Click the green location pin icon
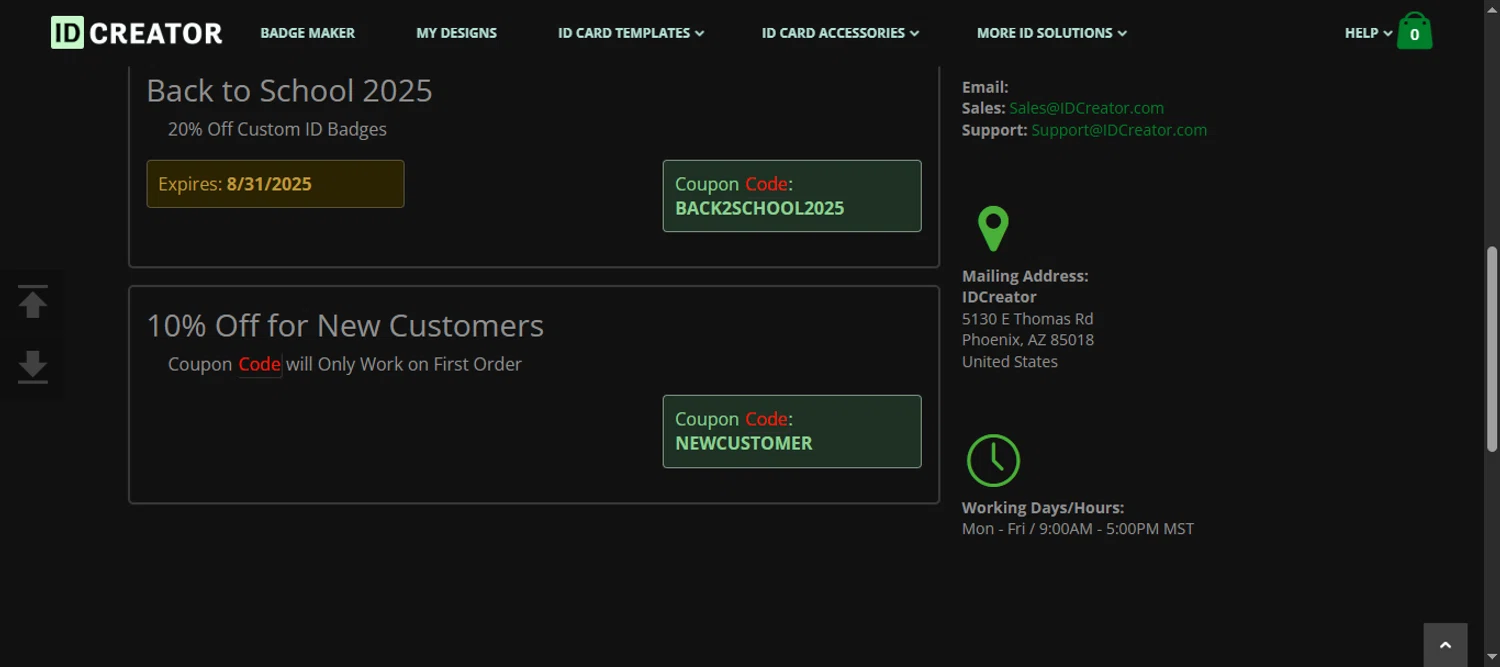 click(x=993, y=229)
